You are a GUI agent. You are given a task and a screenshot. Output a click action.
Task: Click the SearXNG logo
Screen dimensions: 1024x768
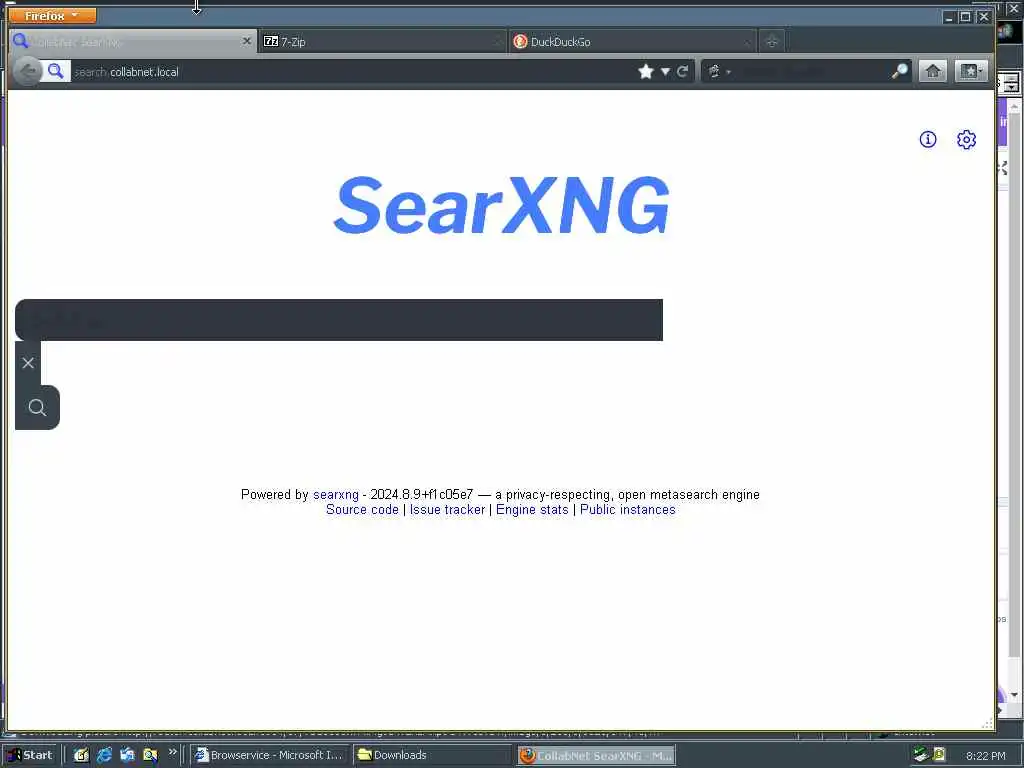502,205
